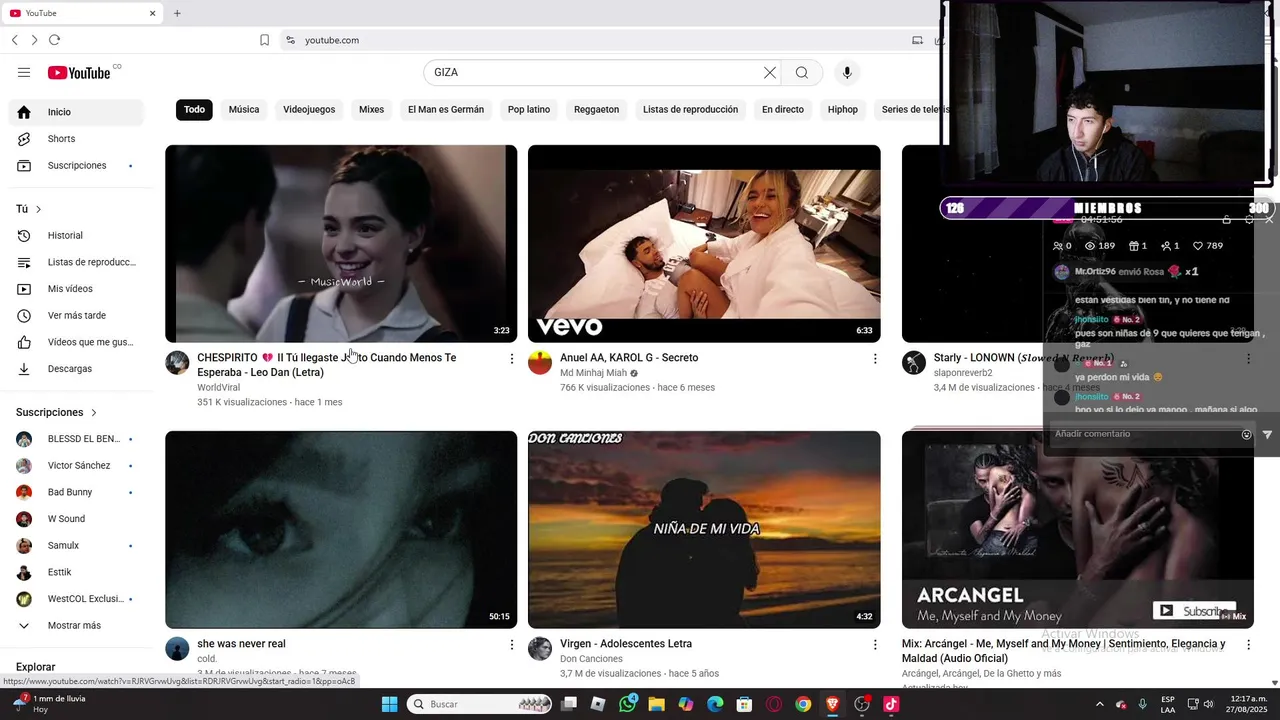
Task: Open Samulx subscription channel
Action: coord(76,546)
